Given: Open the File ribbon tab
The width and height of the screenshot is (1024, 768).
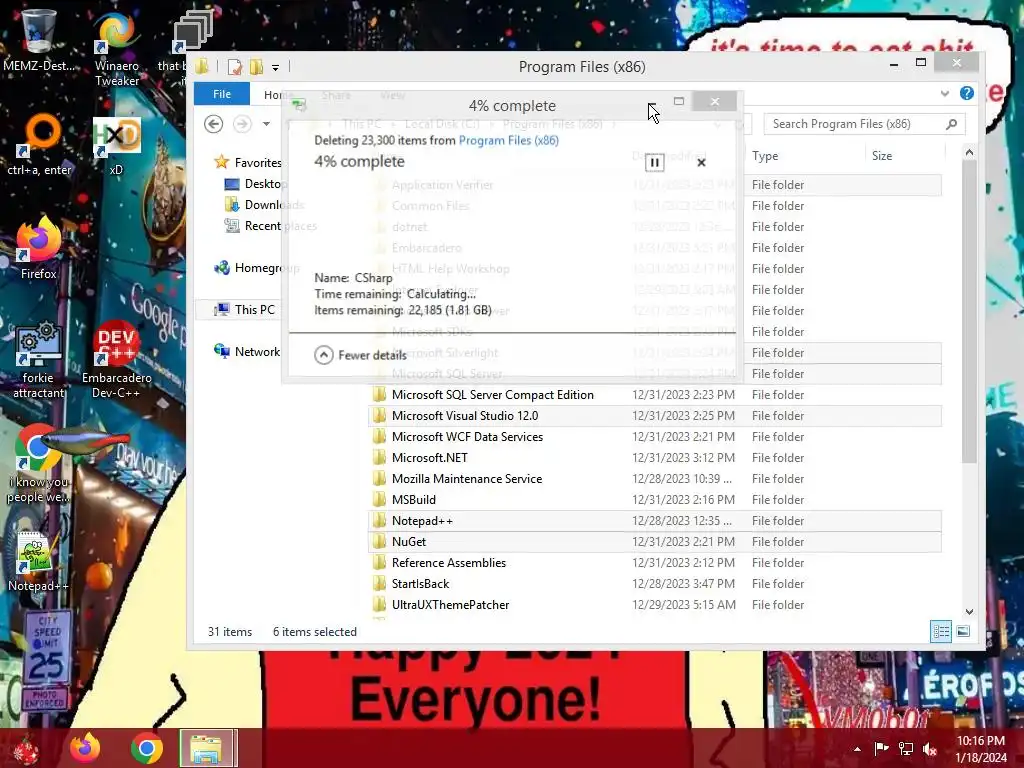Looking at the screenshot, I should click(x=222, y=94).
